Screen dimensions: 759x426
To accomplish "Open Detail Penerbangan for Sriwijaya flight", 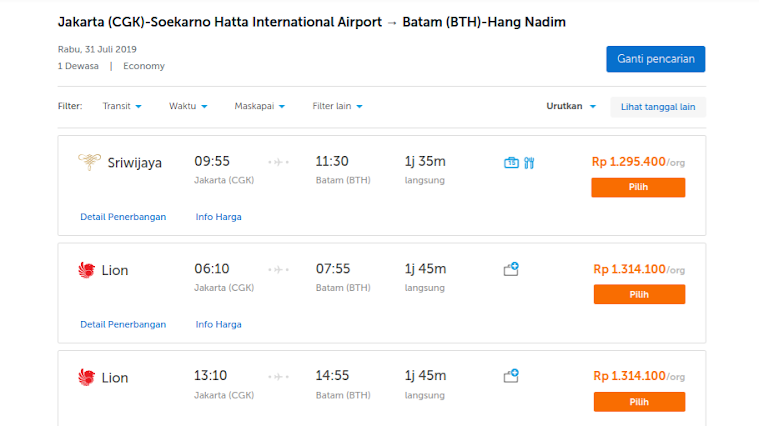I will coord(123,217).
